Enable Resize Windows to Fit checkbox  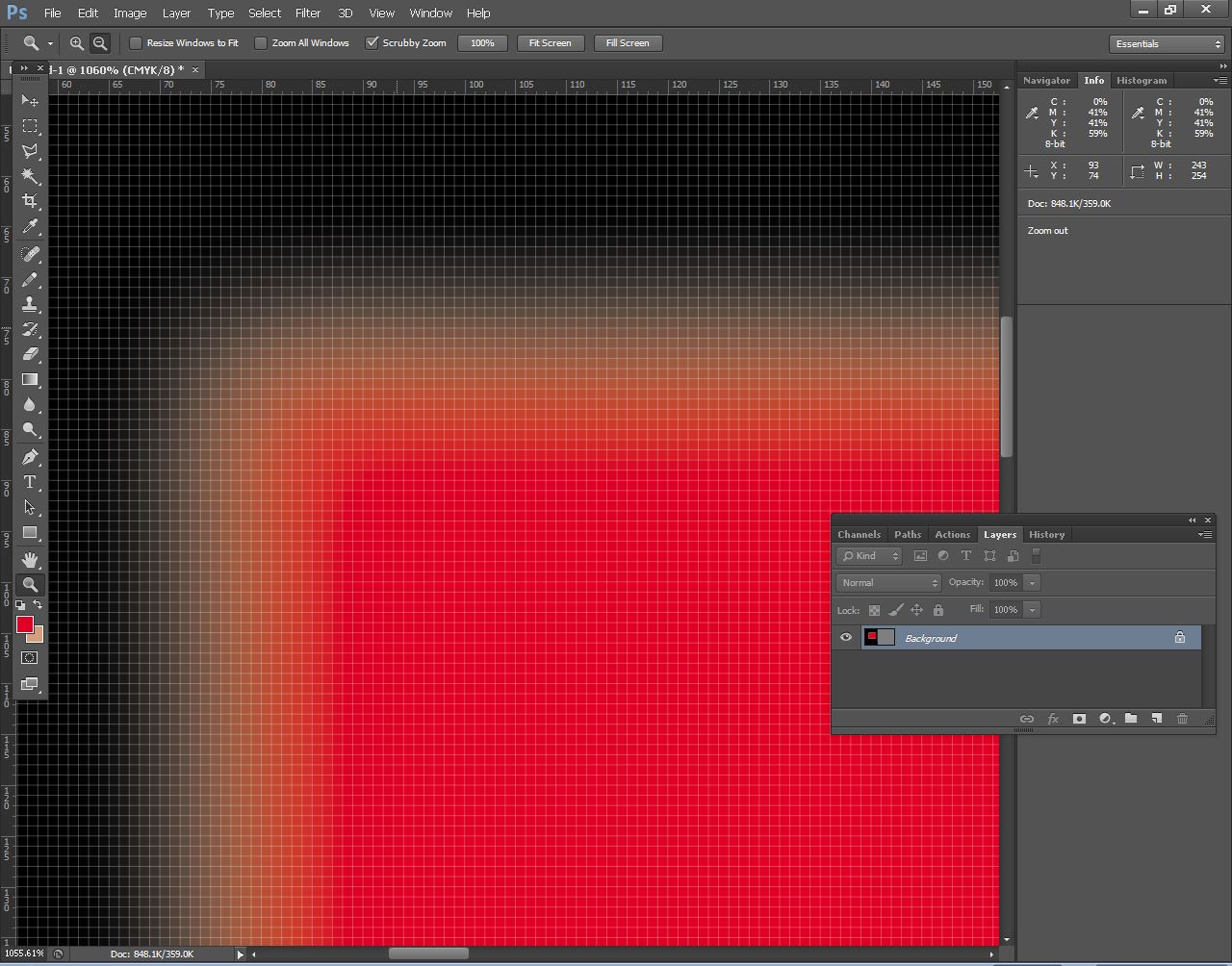[136, 43]
